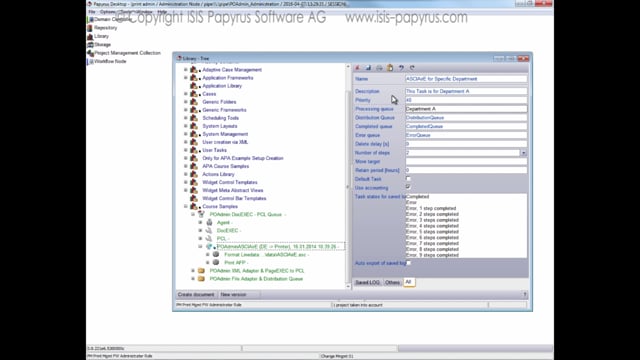Screen dimensions: 640x360
Task: Select the All tab
Action: (x=409, y=282)
